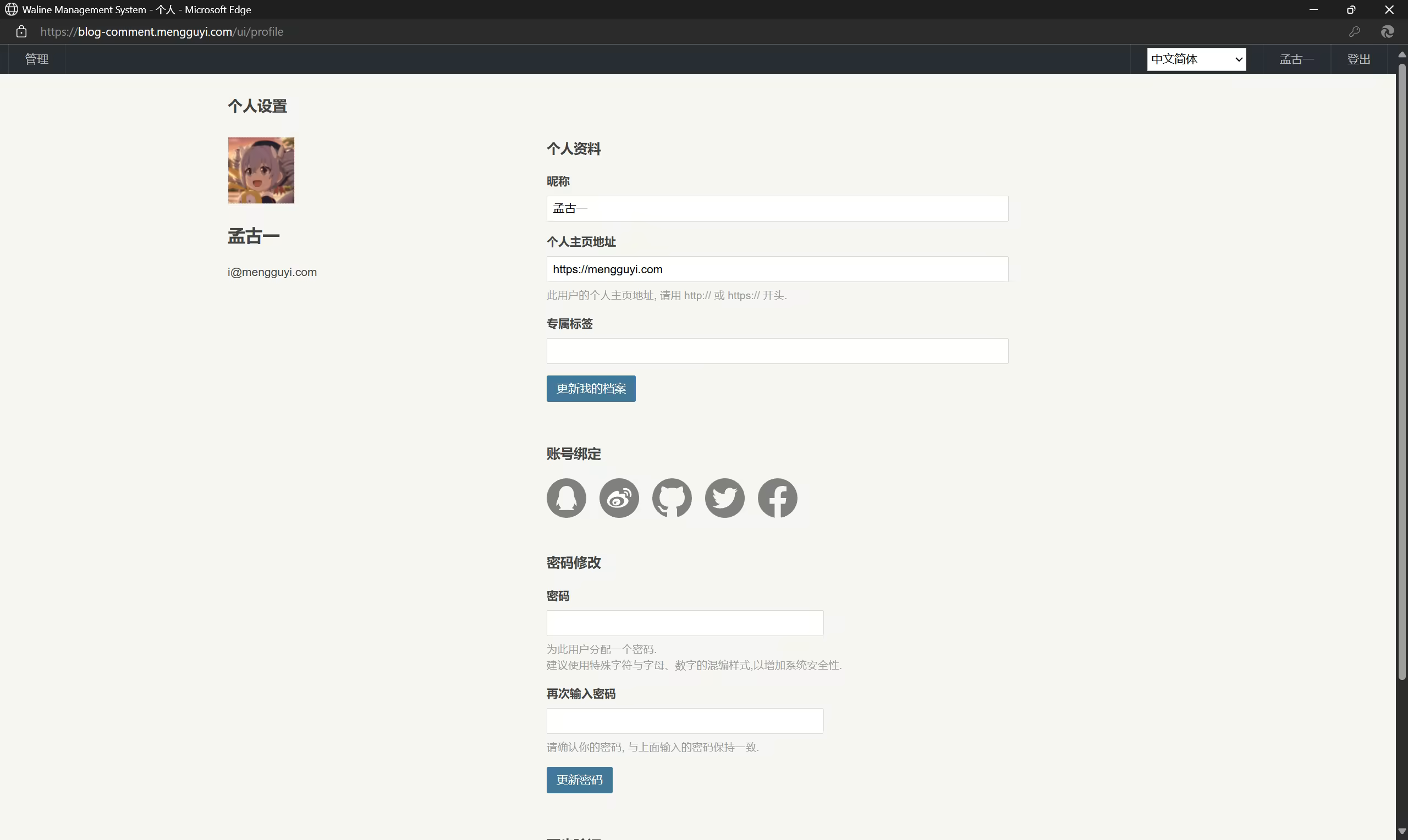Image resolution: width=1408 pixels, height=840 pixels.
Task: Connect GitHub account icon
Action: (x=672, y=498)
